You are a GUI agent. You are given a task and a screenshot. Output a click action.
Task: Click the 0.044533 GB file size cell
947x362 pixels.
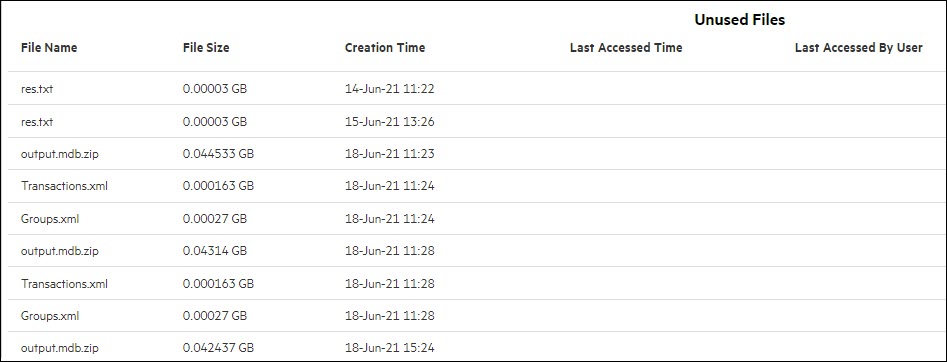218,154
